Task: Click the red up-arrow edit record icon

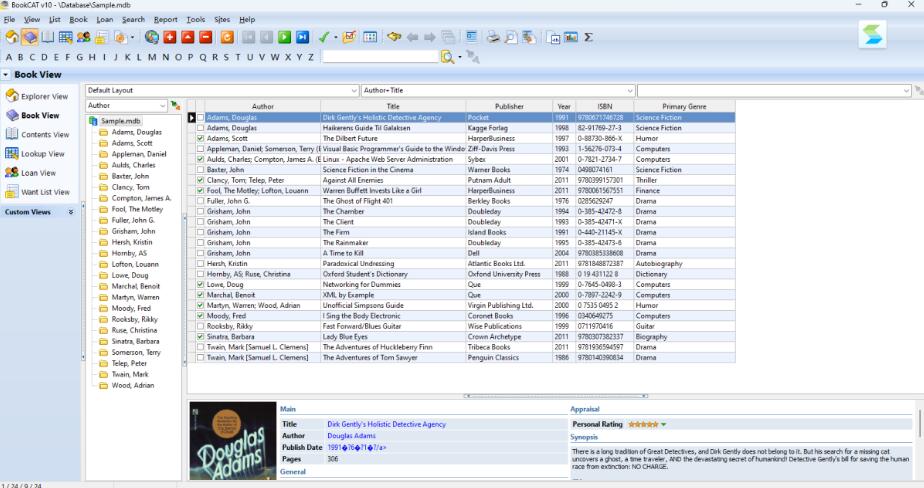Action: 187,37
